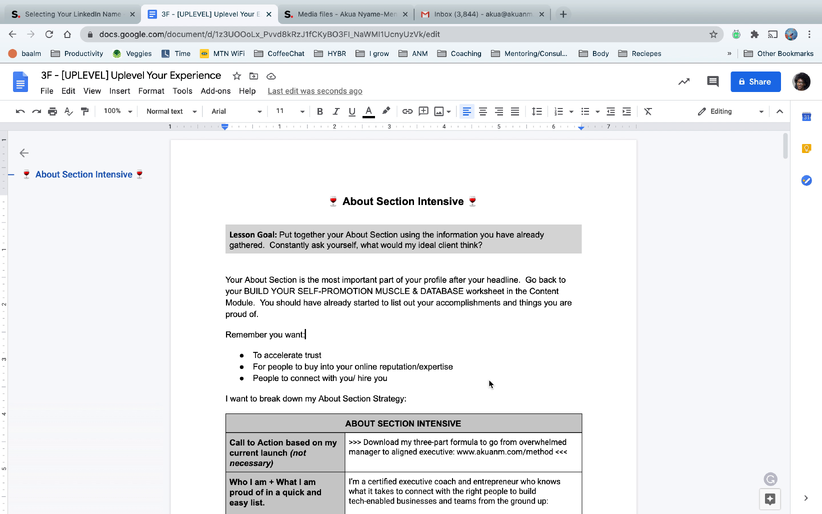The height and width of the screenshot is (514, 822).
Task: Click Decrease indent icon
Action: coord(611,111)
